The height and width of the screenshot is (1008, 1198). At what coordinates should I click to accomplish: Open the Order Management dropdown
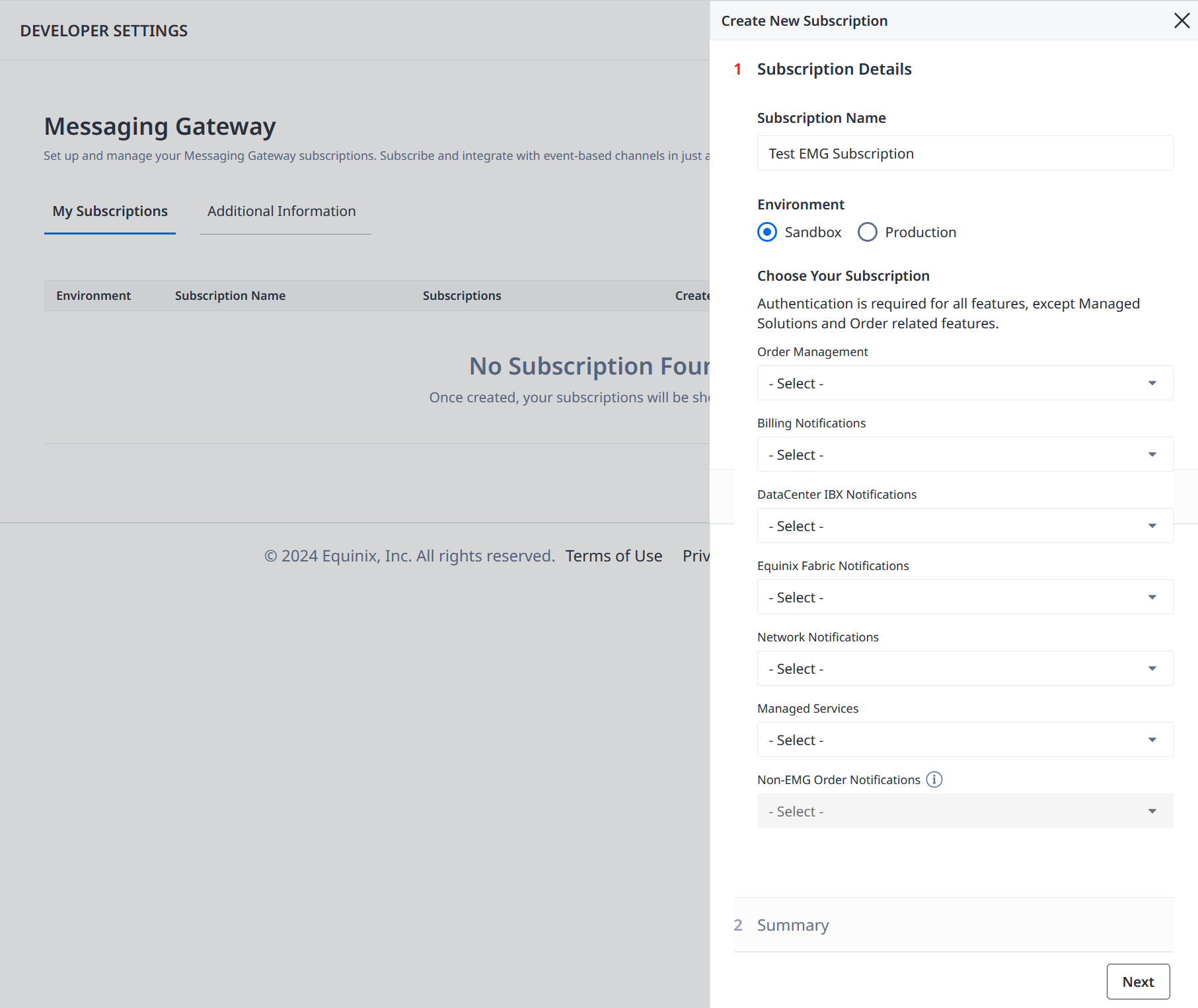point(965,383)
